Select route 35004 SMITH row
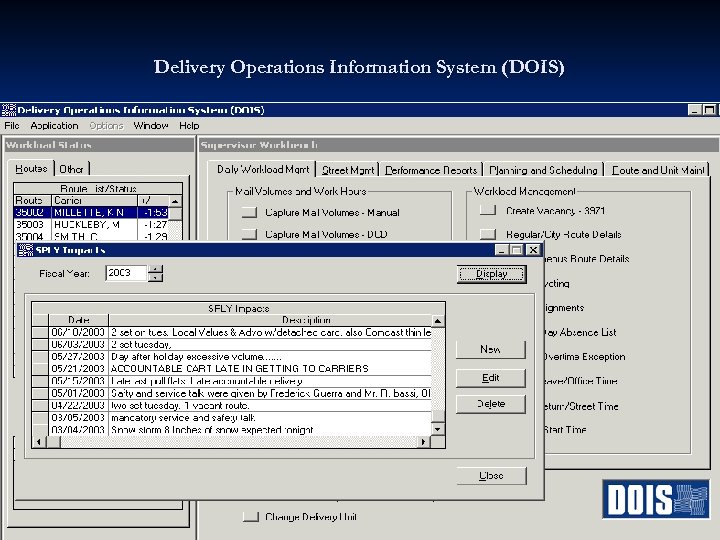This screenshot has width=720, height=540. pos(91,236)
